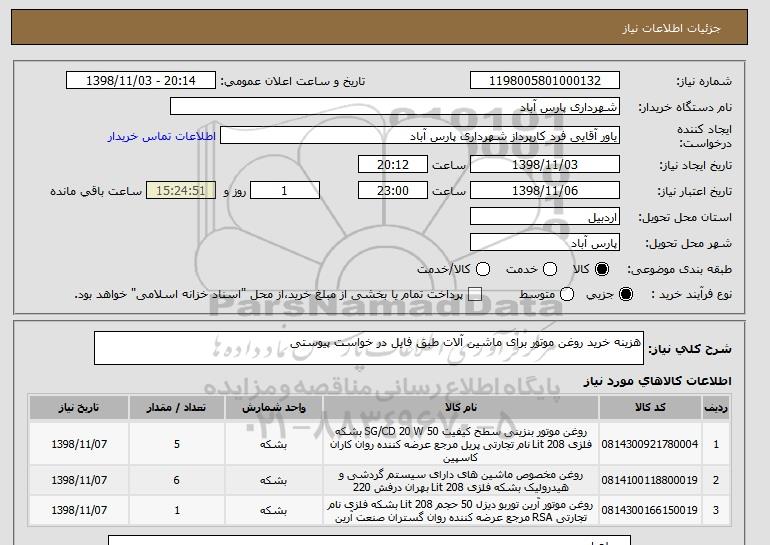Click the validity date field 1398/11/06
Viewport: 770px width, 545px height.
tap(545, 191)
